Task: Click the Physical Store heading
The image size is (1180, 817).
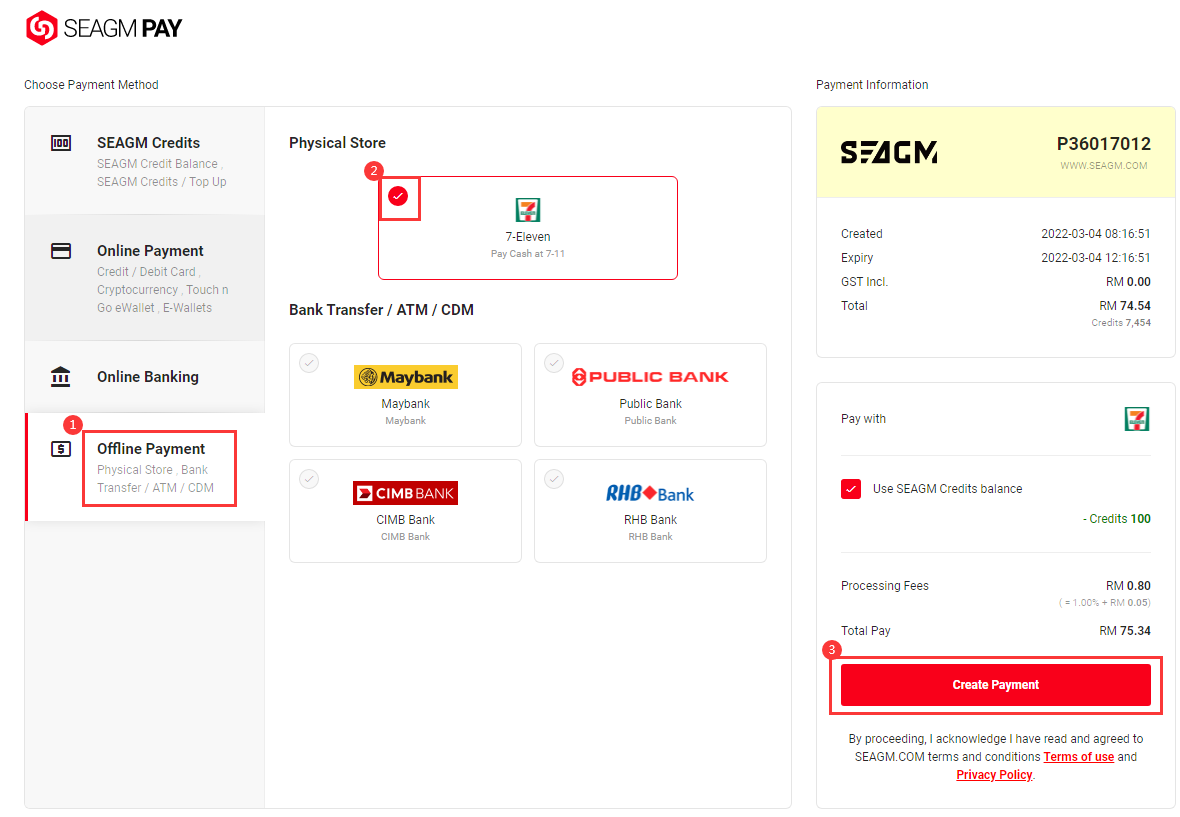Action: (337, 143)
